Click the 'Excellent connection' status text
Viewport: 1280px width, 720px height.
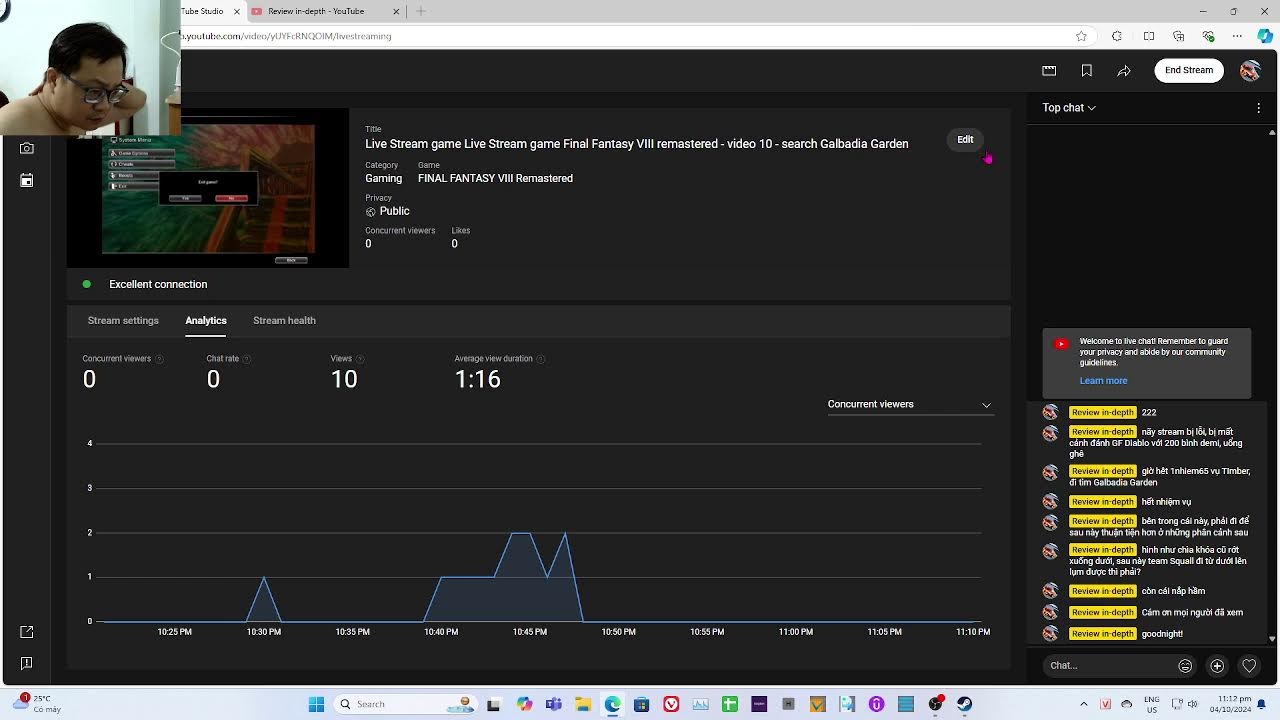158,285
